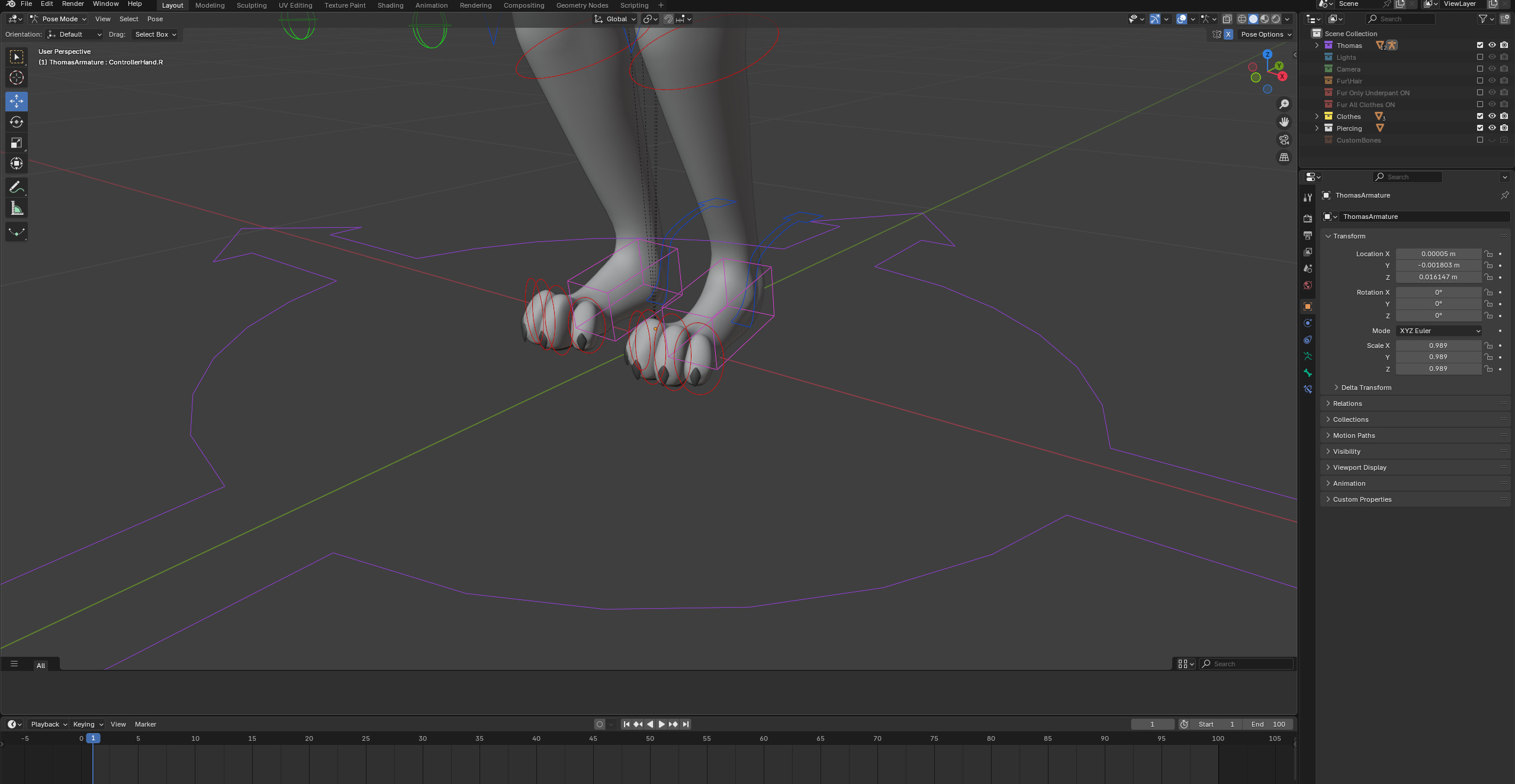This screenshot has width=1515, height=784.
Task: Select the Measure tool
Action: point(17,208)
